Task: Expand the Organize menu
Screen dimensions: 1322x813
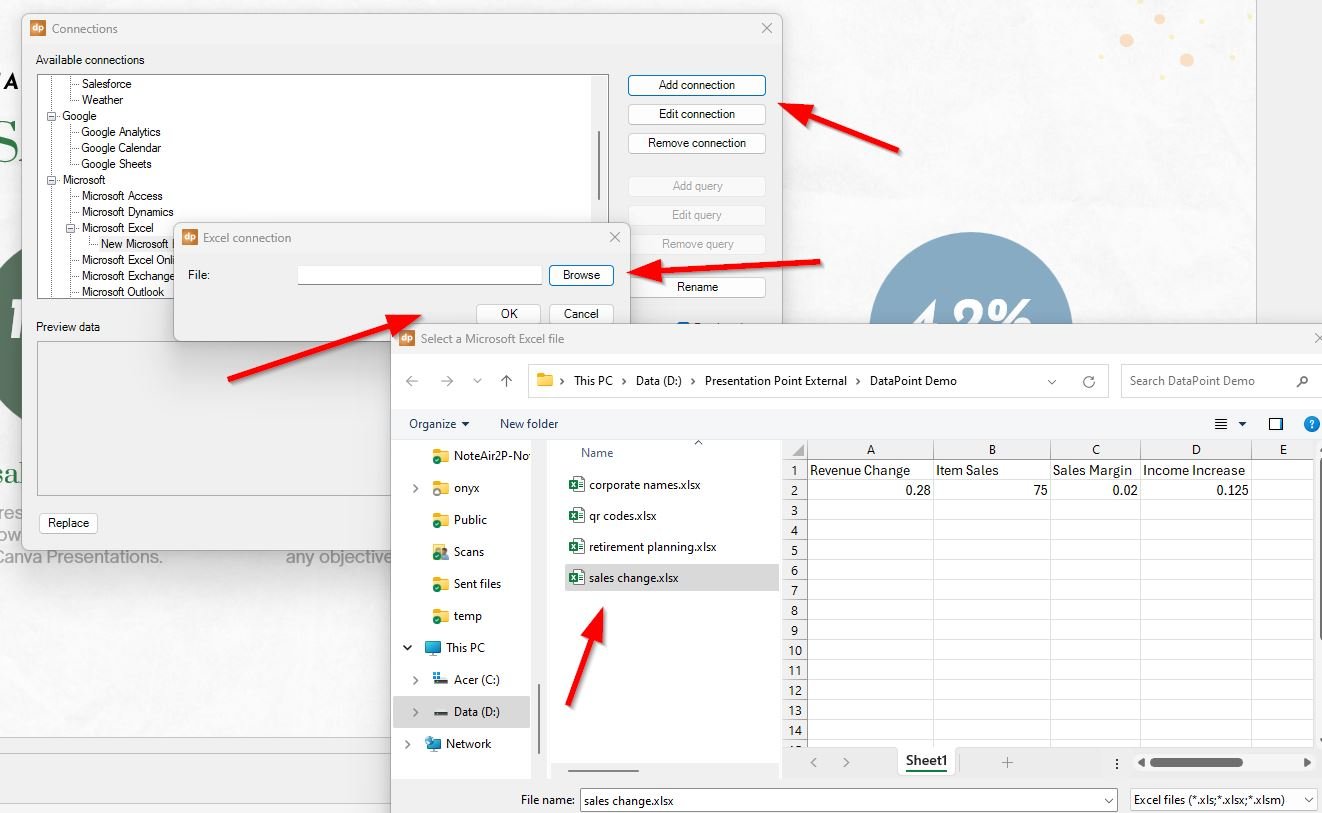Action: point(438,424)
